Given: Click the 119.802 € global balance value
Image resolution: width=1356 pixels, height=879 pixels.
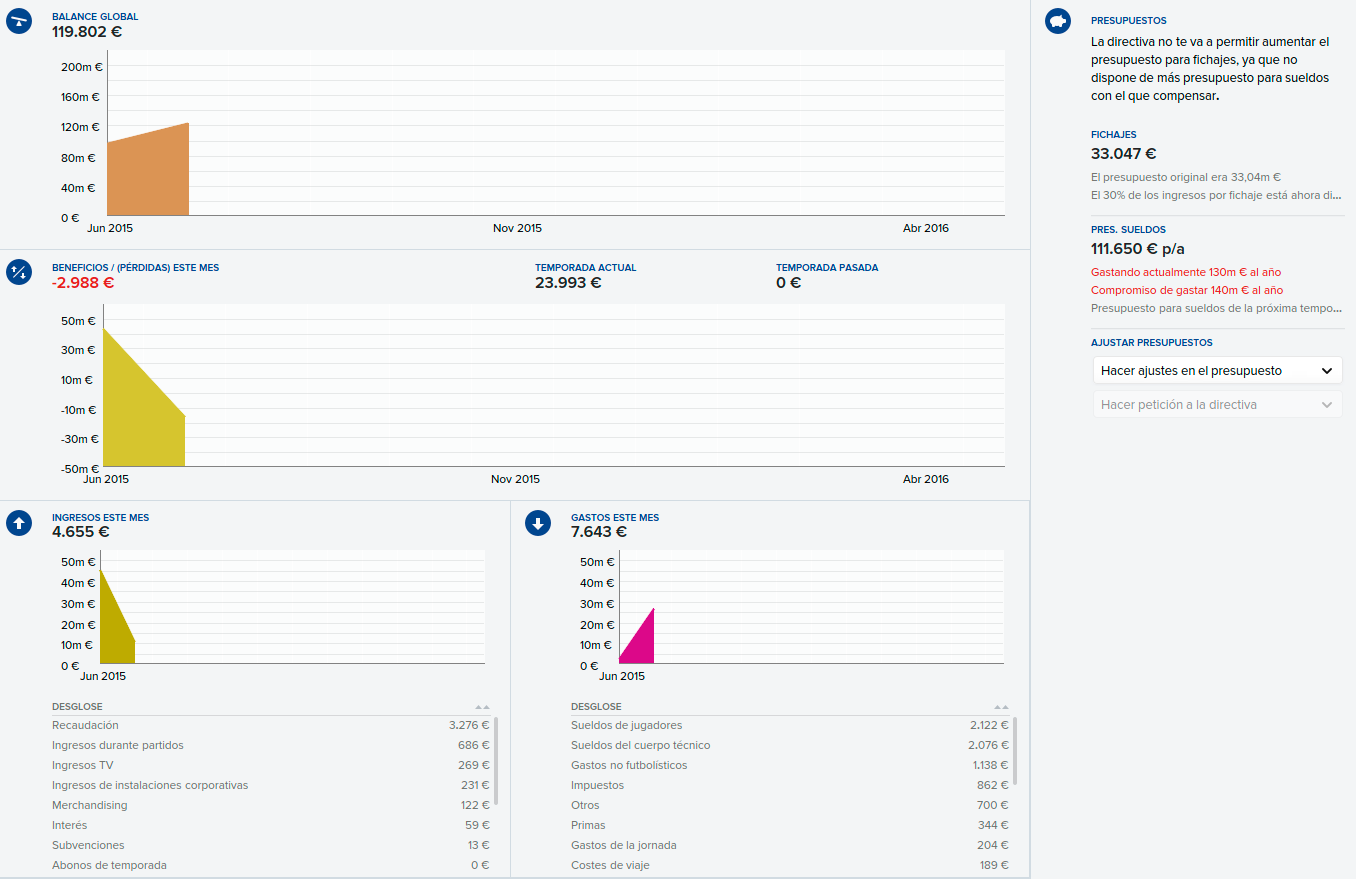Looking at the screenshot, I should coord(87,31).
